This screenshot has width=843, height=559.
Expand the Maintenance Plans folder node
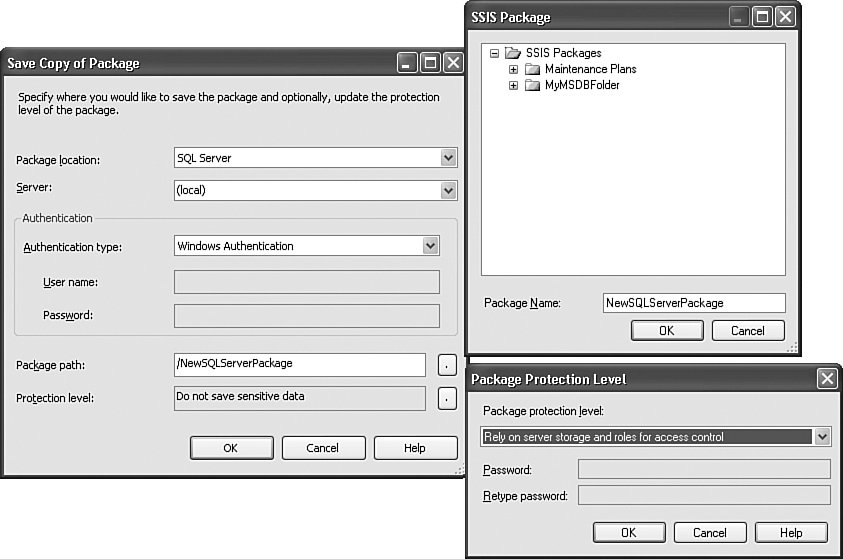click(x=513, y=69)
